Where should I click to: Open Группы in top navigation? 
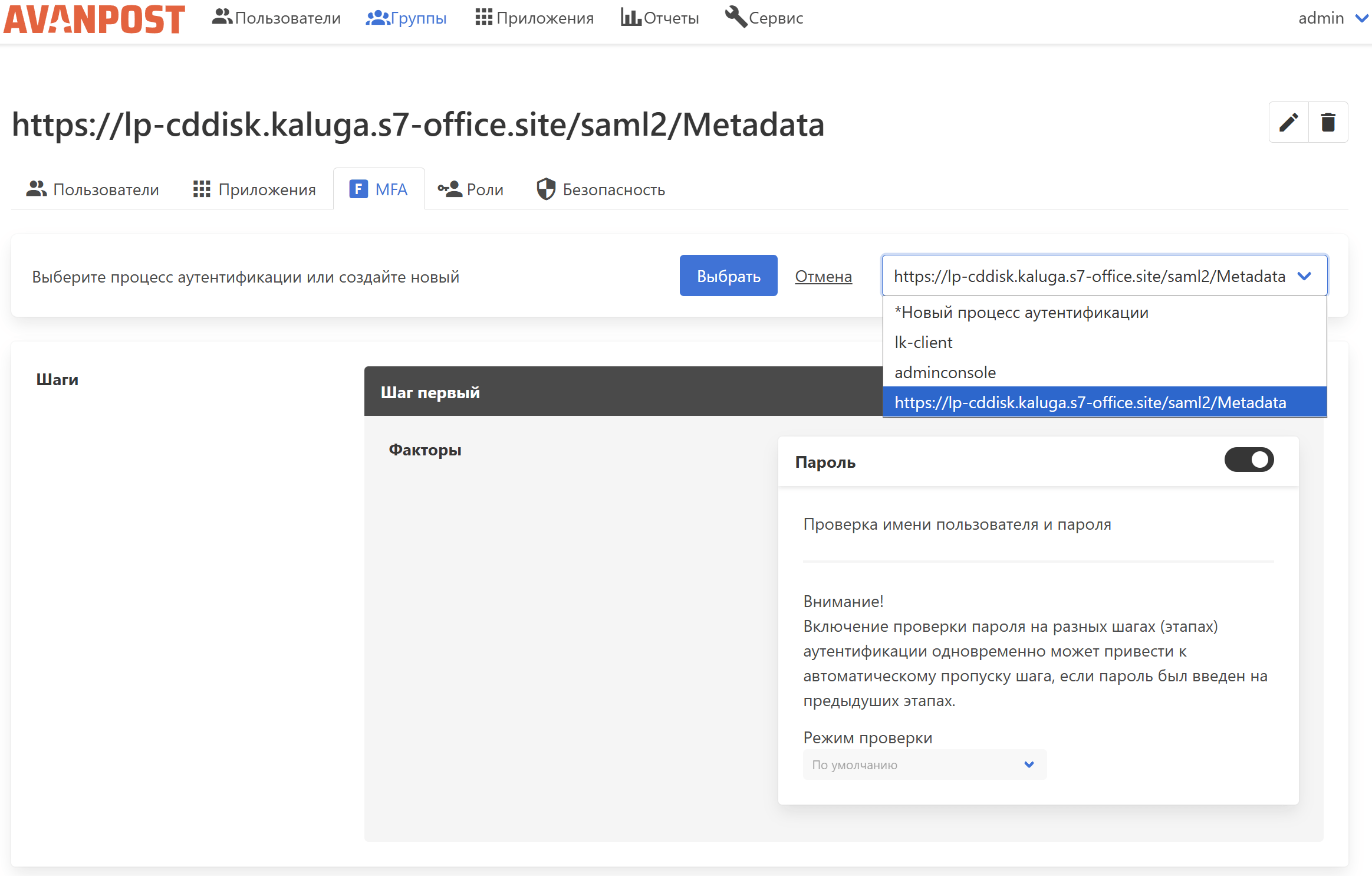pyautogui.click(x=406, y=18)
